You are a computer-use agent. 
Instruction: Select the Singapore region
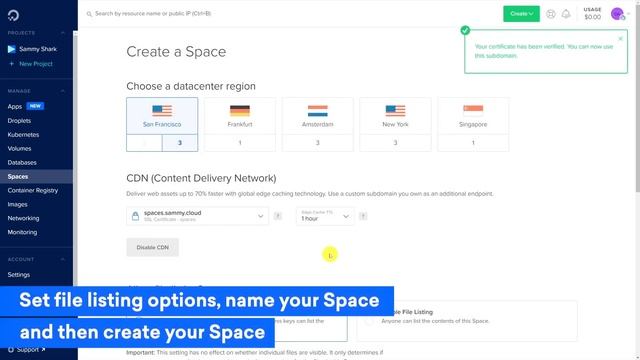coord(473,116)
